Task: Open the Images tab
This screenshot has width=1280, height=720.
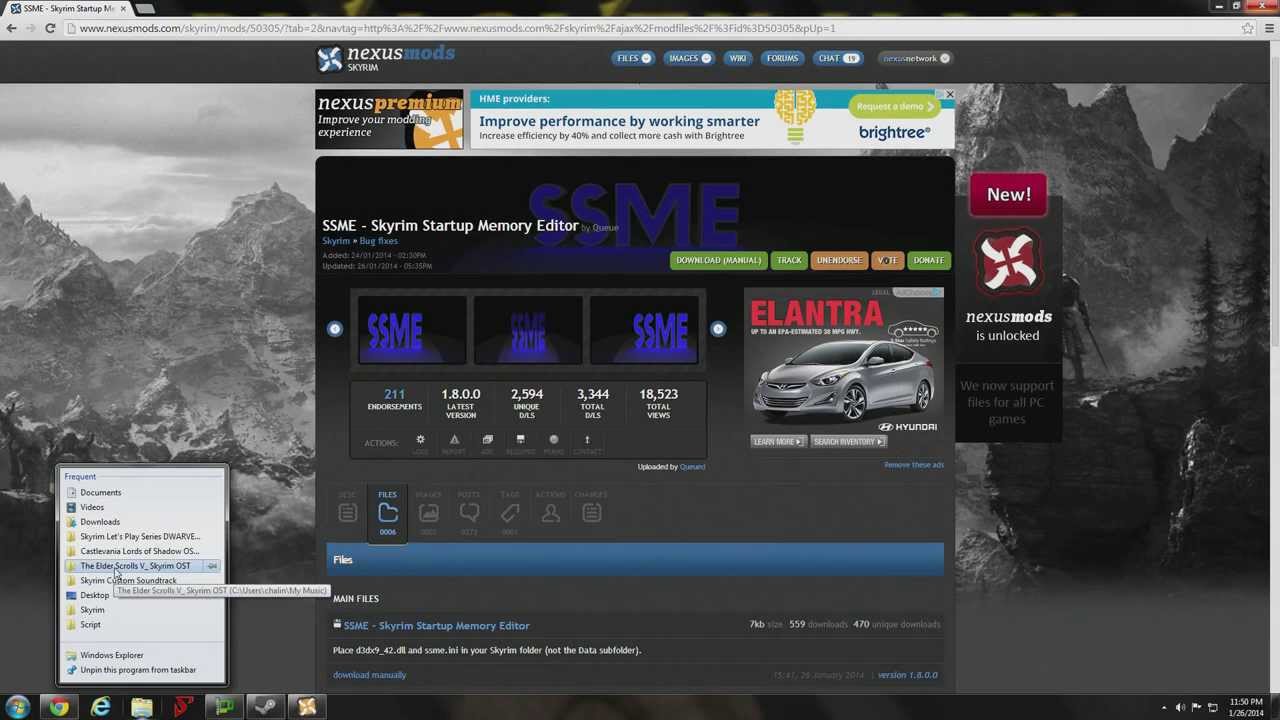Action: tap(428, 513)
